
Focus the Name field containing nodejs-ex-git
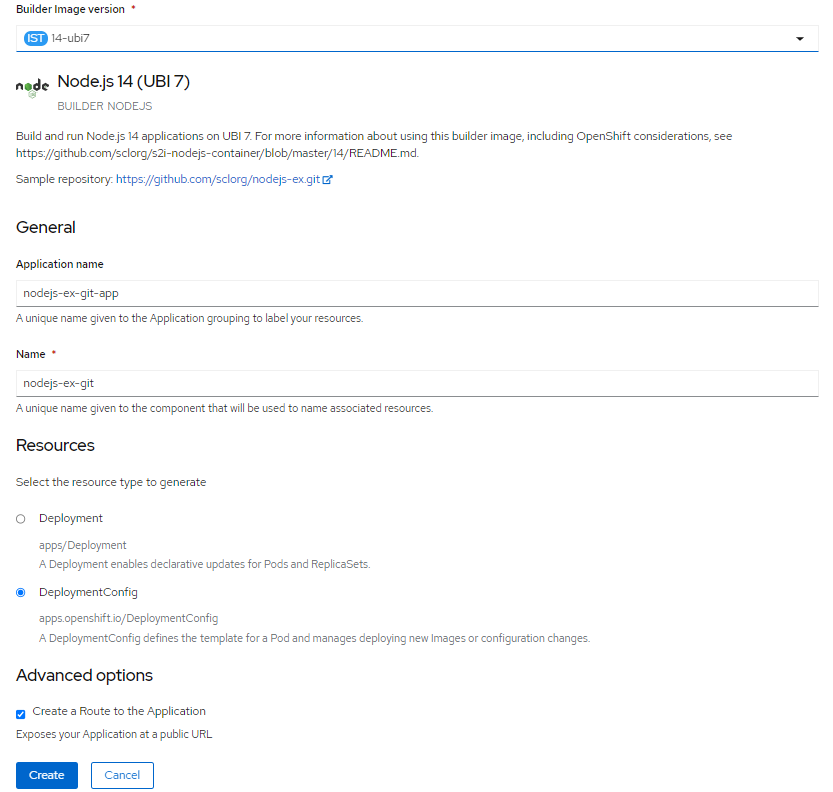416,383
